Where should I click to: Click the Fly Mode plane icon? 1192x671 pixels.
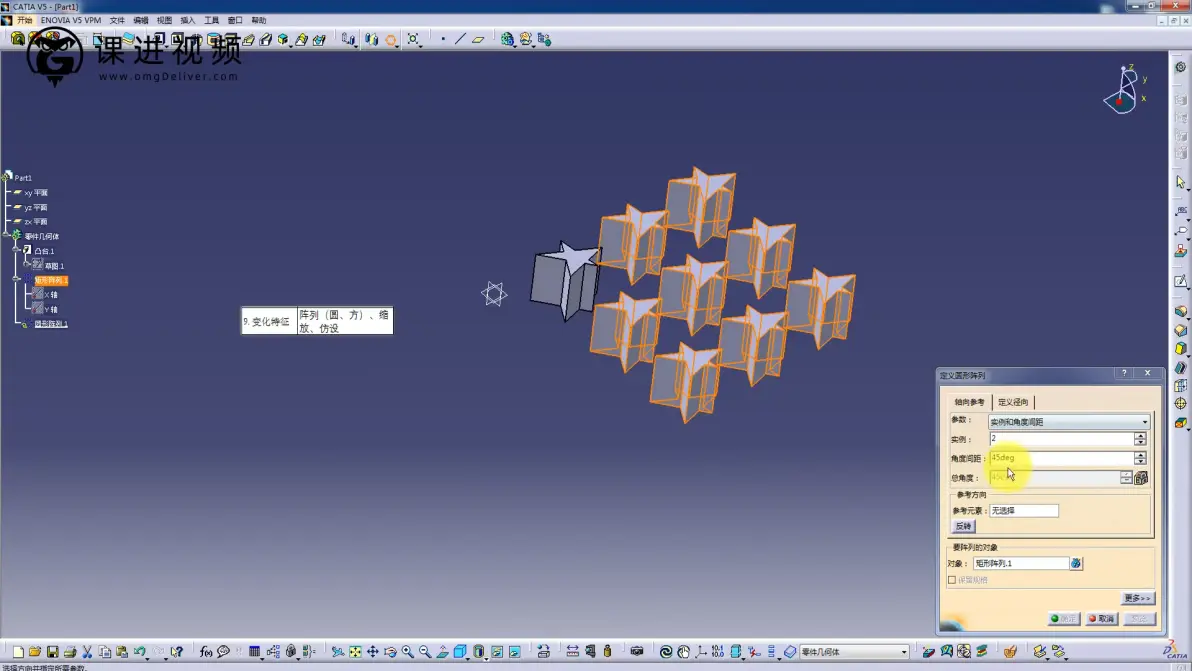[338, 652]
